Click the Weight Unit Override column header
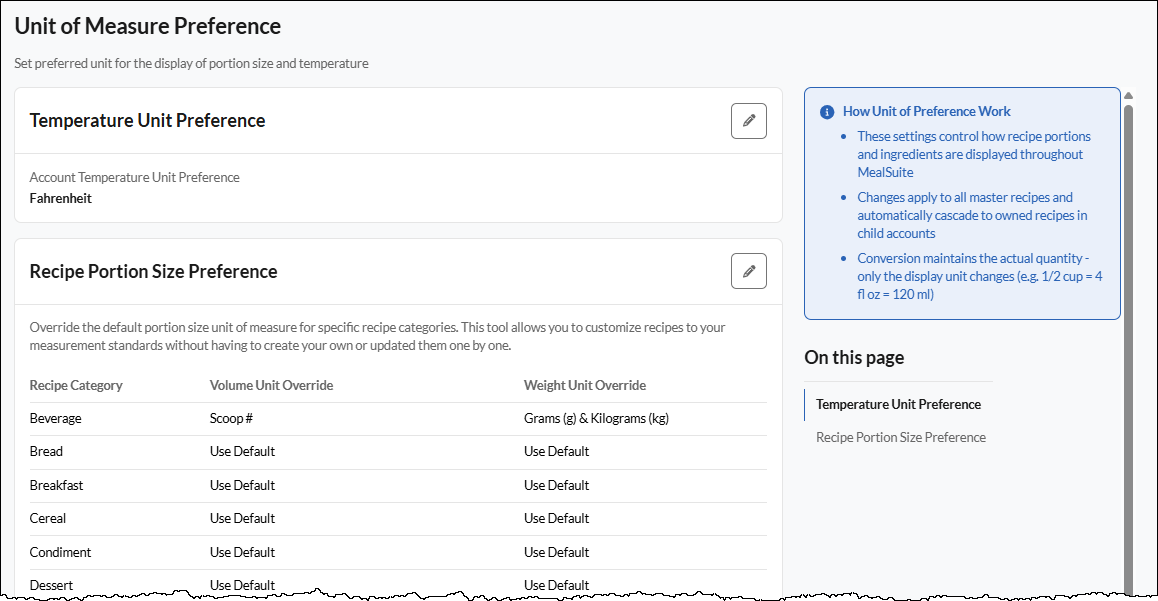This screenshot has height=601, width=1158. coord(585,385)
